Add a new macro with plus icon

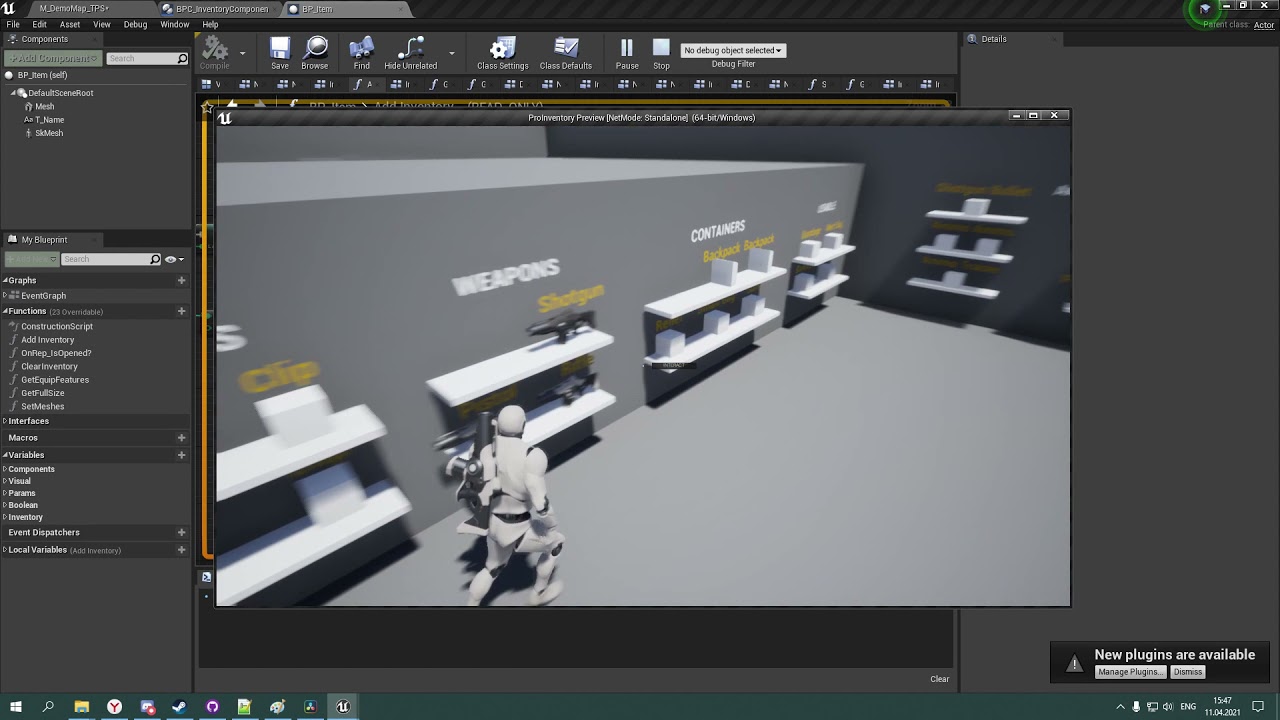coord(181,438)
